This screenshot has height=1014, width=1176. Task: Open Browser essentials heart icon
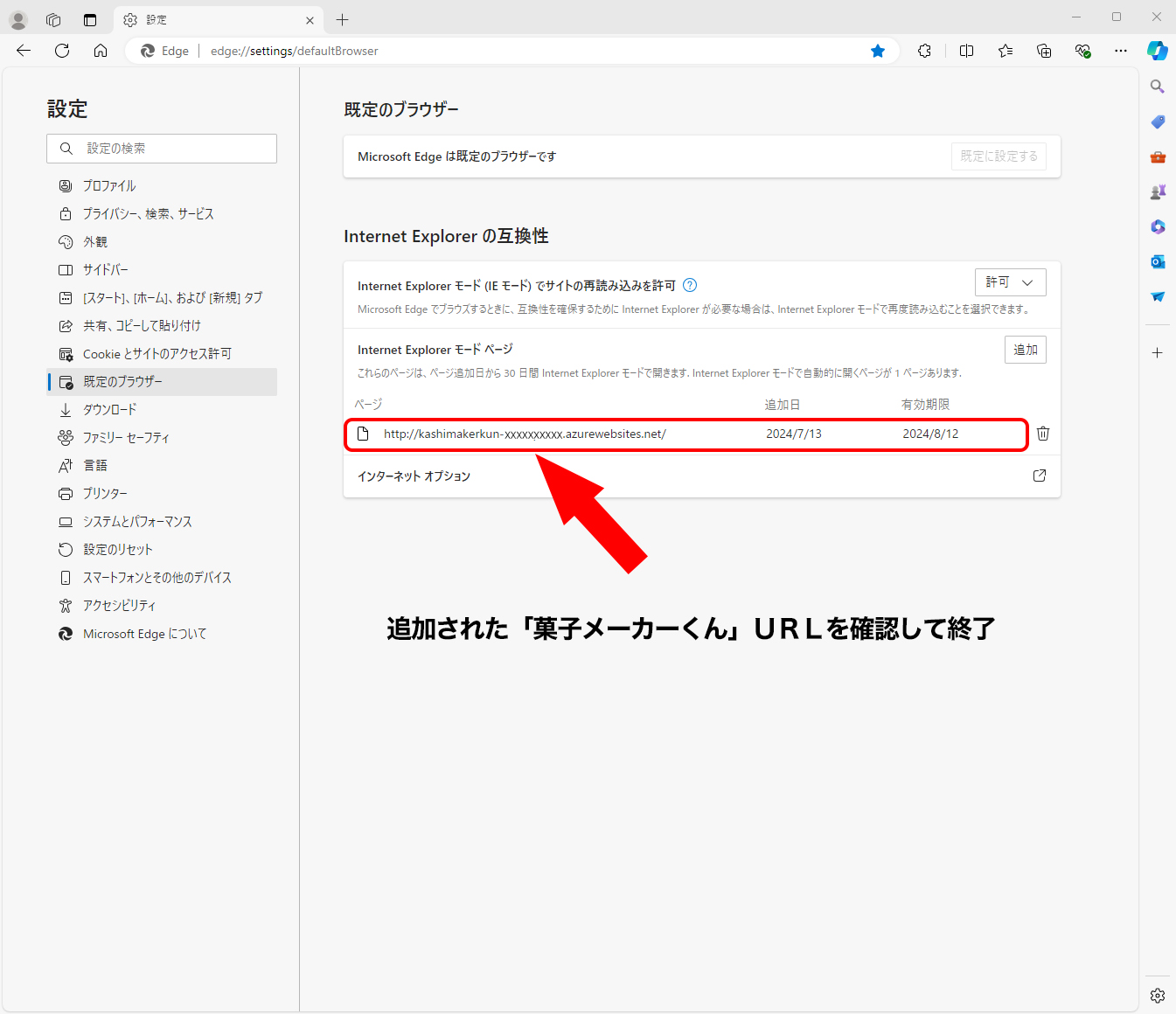1082,51
